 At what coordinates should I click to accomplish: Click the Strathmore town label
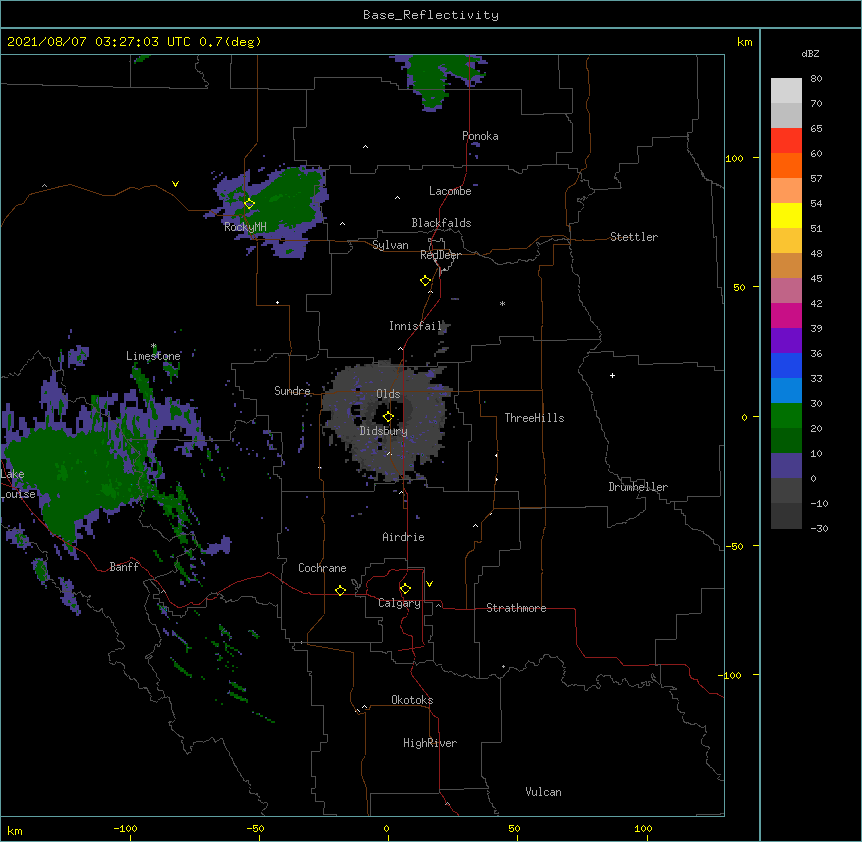tap(516, 608)
